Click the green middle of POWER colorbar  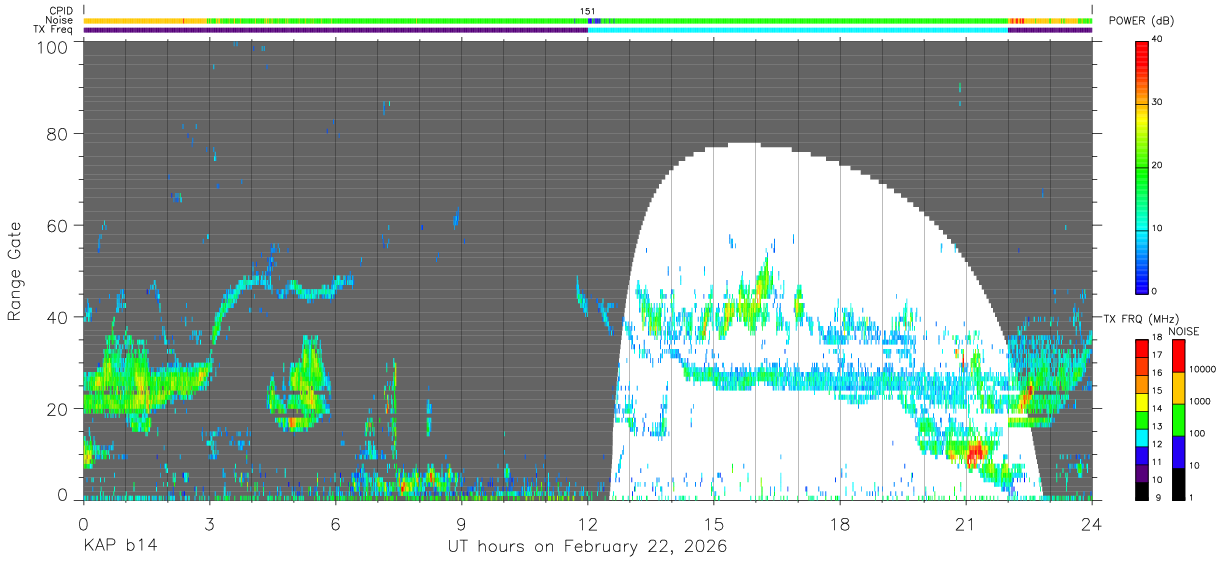1142,166
